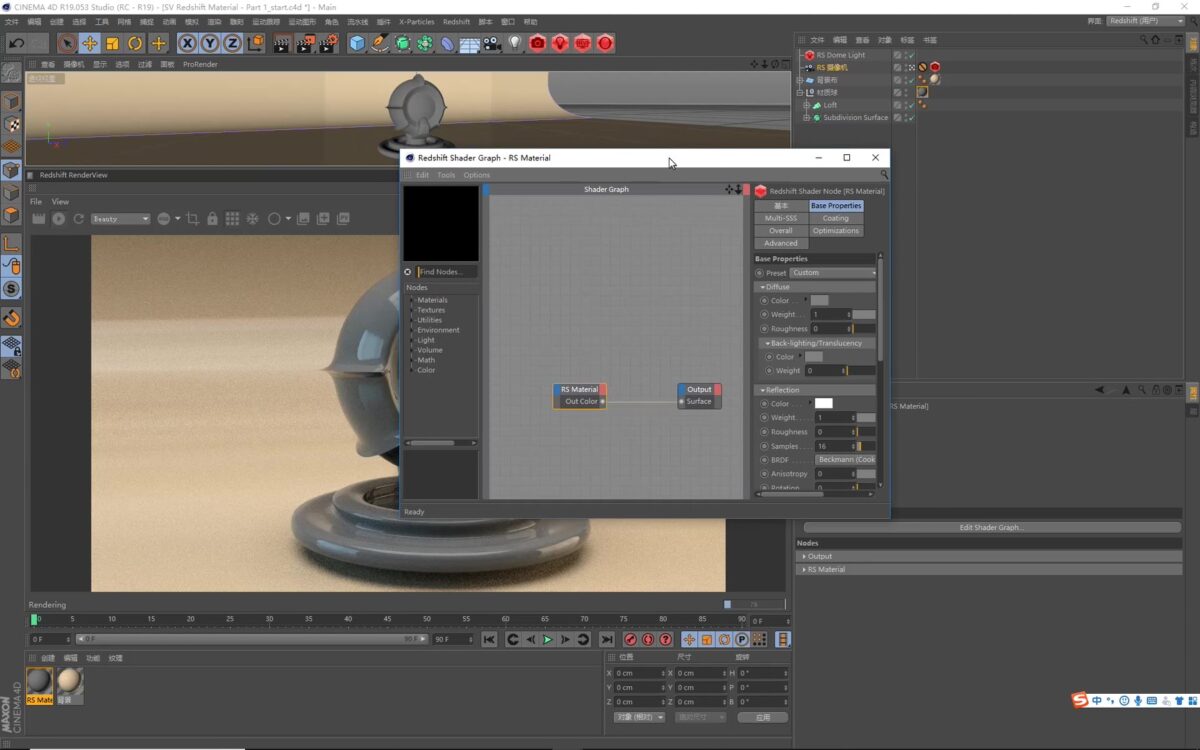Viewport: 1200px width, 750px height.
Task: Click the Diffuse Weight slider bar
Action: [864, 314]
